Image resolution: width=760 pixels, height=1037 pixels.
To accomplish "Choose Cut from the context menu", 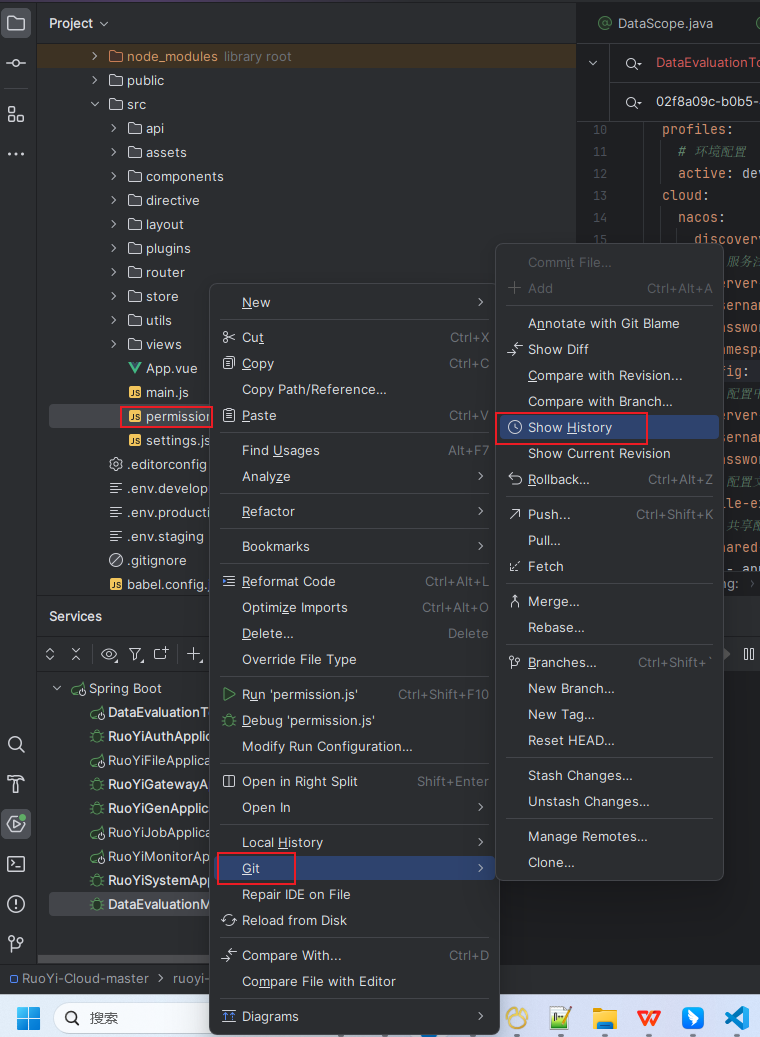I will point(354,337).
